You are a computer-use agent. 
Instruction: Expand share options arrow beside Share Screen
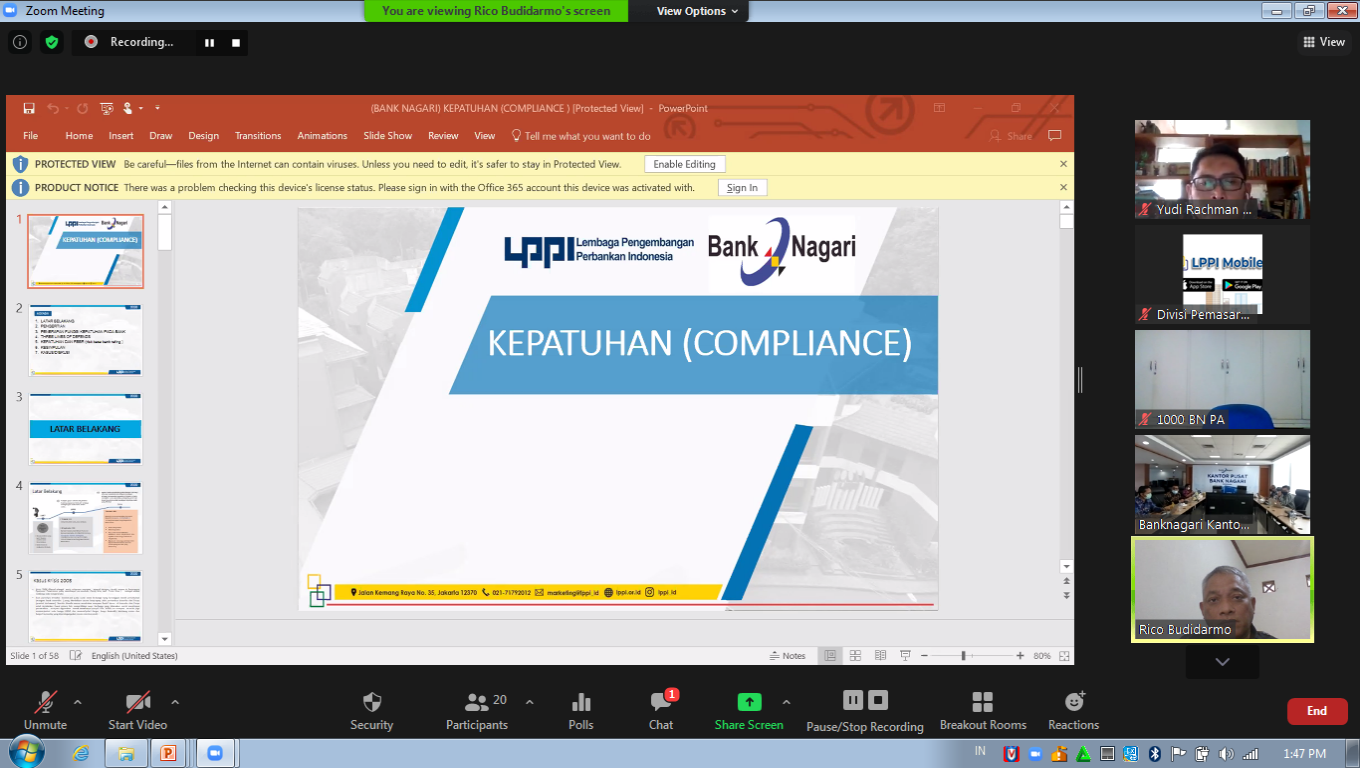[x=786, y=701]
